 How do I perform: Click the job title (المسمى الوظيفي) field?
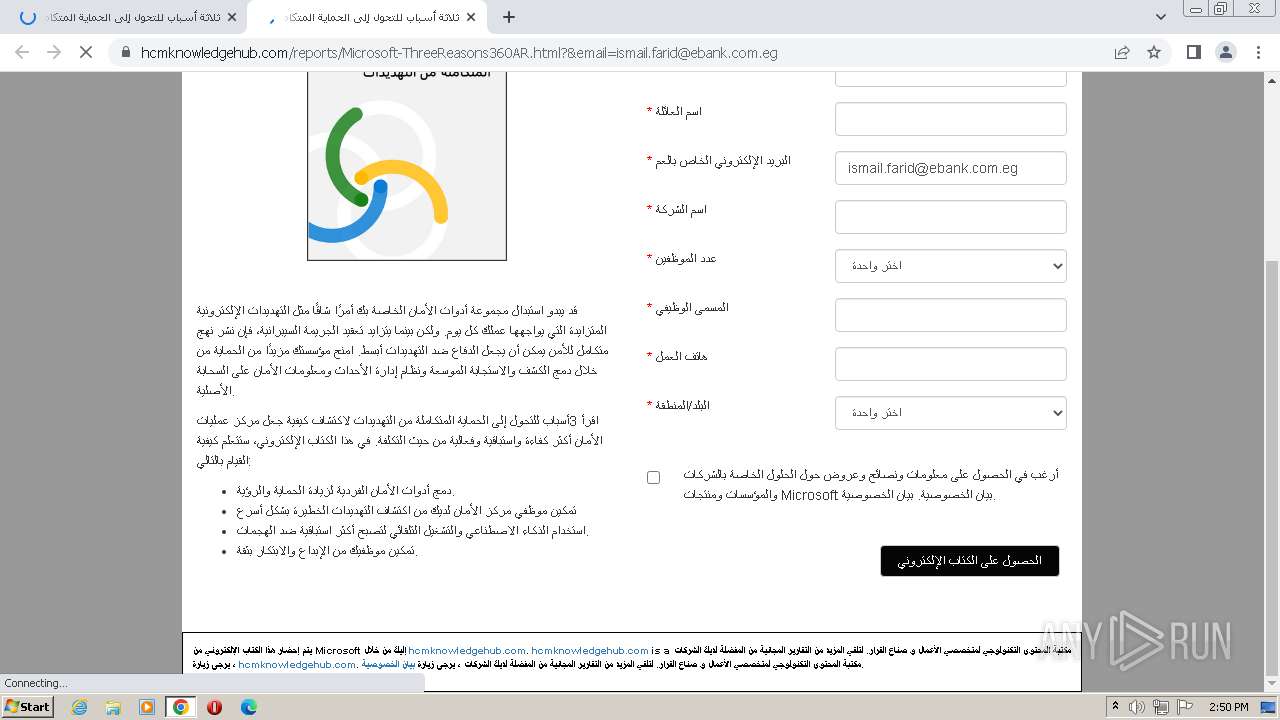(x=951, y=315)
